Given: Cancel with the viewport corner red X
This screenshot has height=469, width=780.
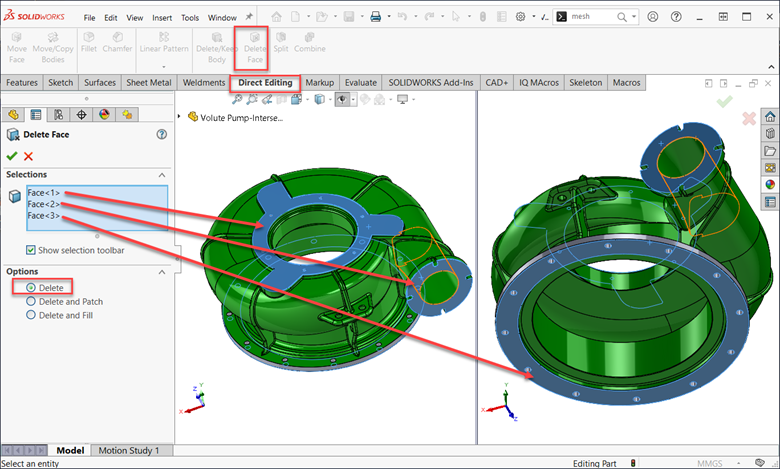Looking at the screenshot, I should pyautogui.click(x=749, y=118).
